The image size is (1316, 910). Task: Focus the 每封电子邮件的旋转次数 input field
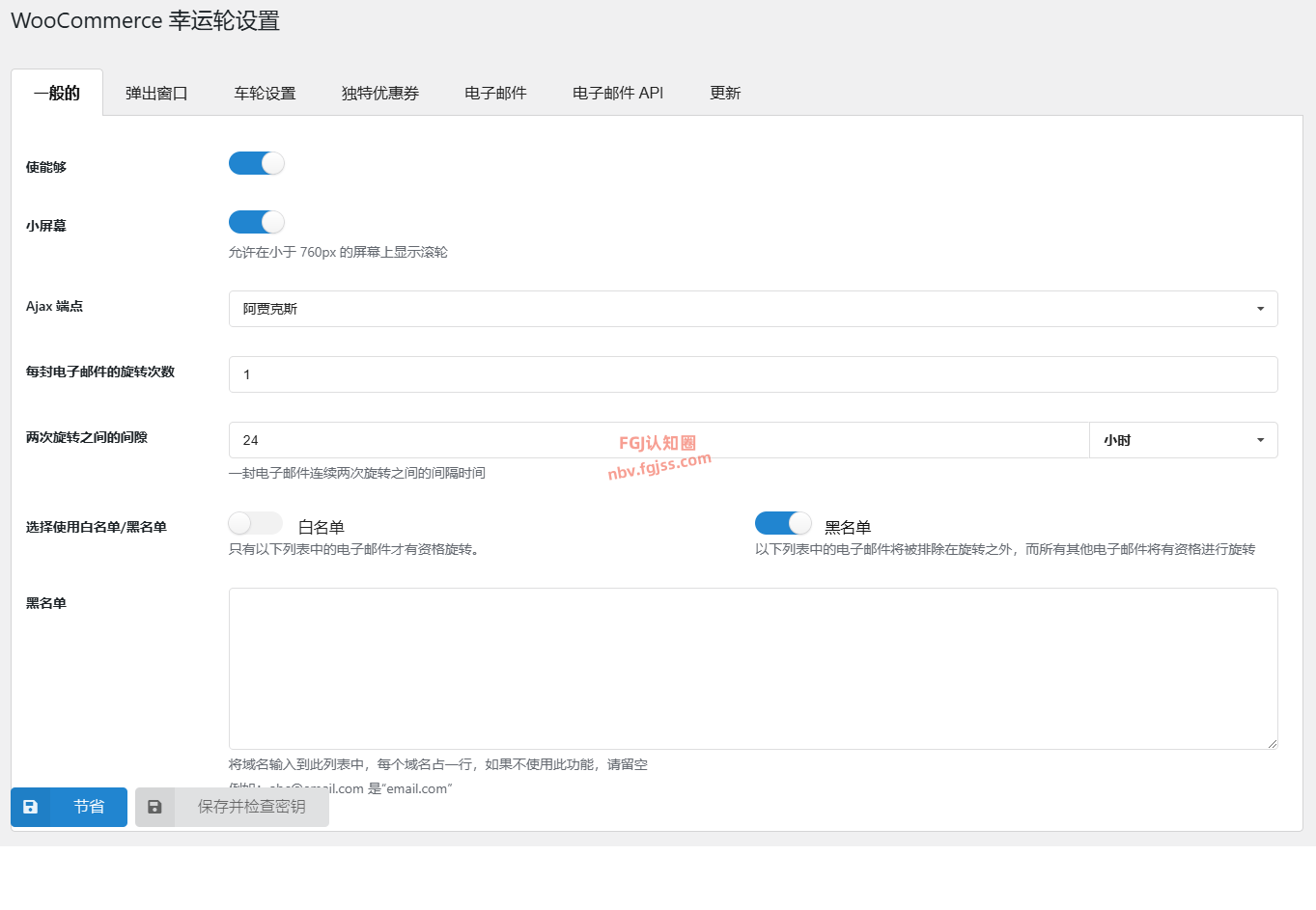pyautogui.click(x=752, y=374)
